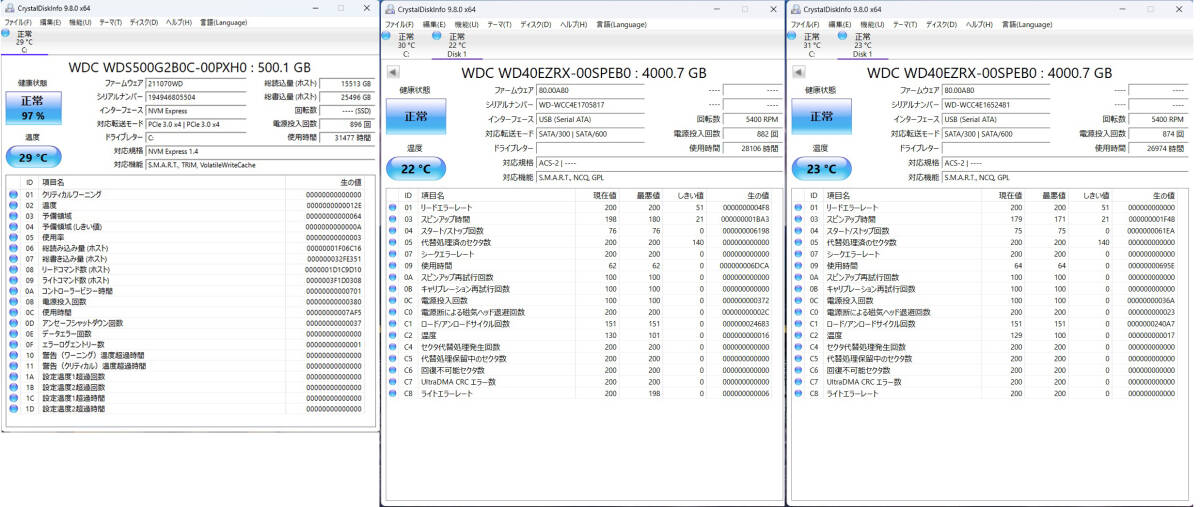Click the status orb for クリティカルワーニング row

point(13,194)
